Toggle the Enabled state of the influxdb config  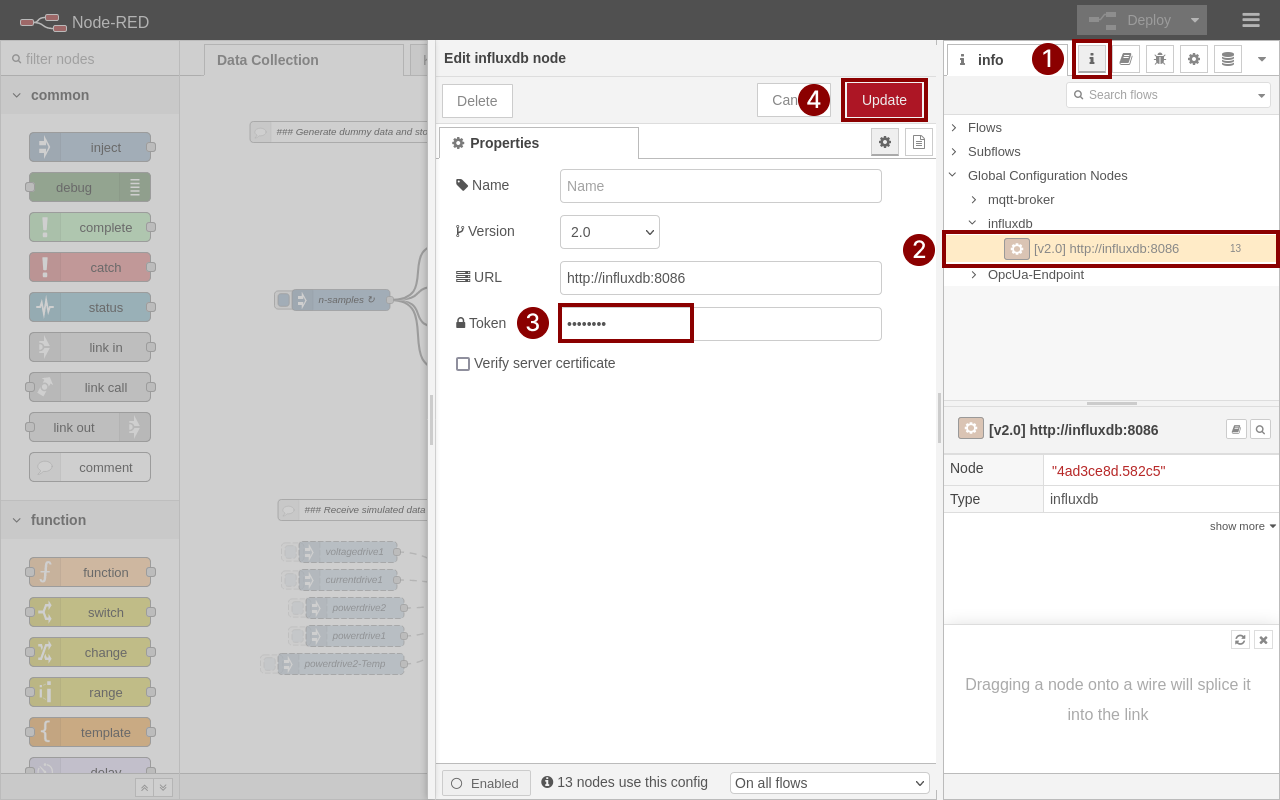[485, 783]
